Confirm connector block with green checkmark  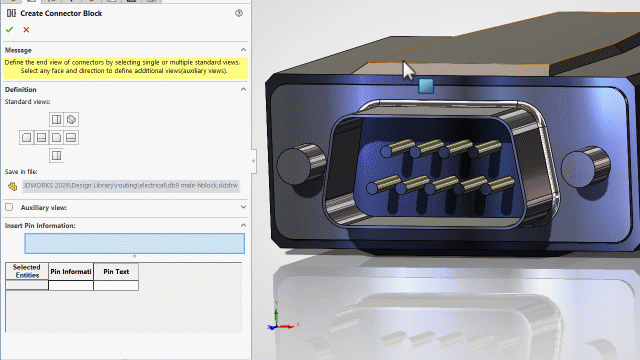(x=9, y=30)
